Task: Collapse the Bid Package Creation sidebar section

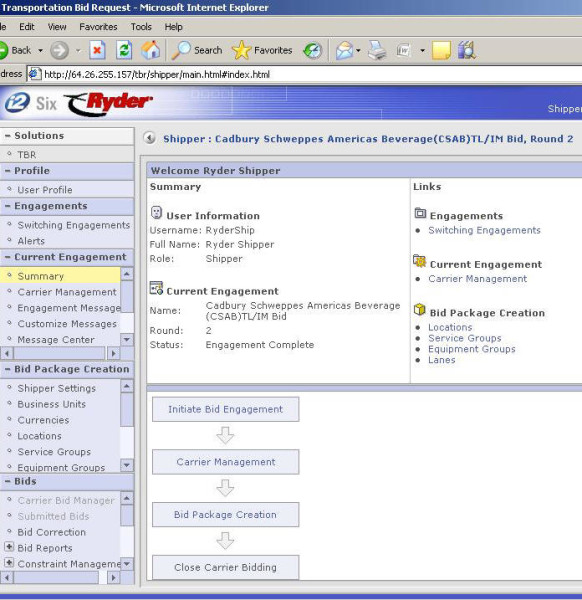Action: pyautogui.click(x=8, y=369)
